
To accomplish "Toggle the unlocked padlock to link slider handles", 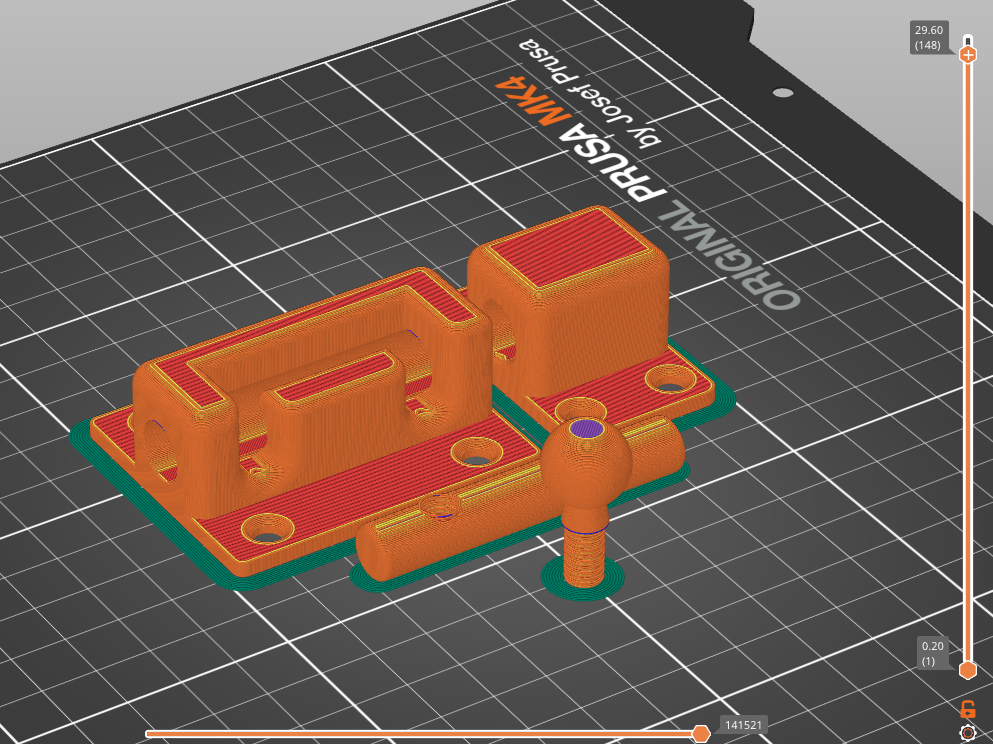I will (967, 708).
